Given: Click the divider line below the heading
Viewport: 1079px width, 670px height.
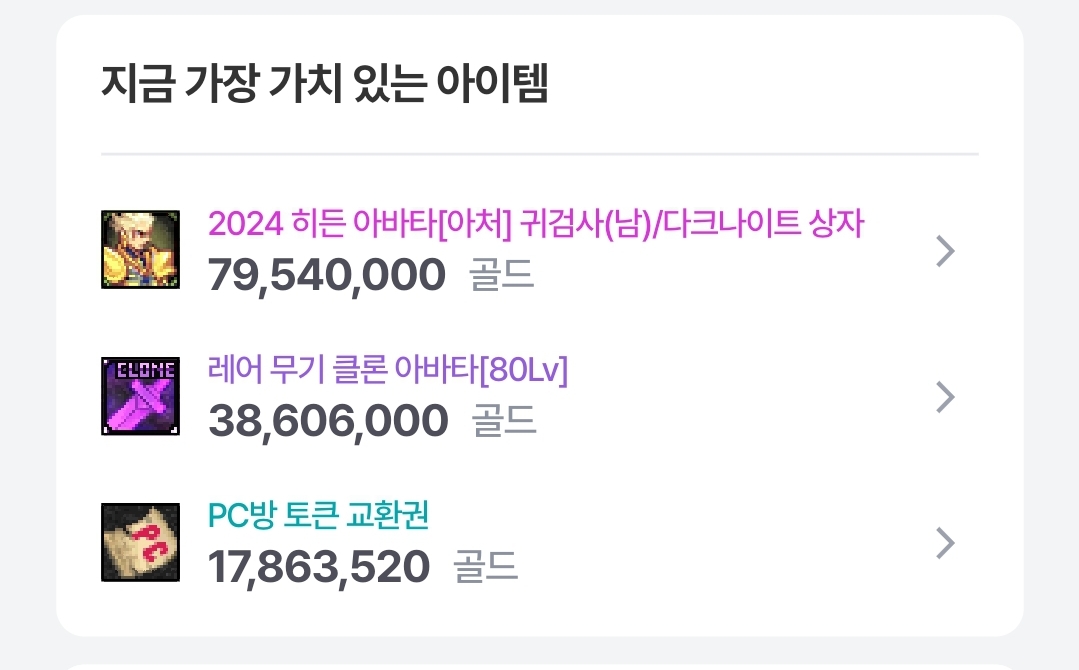Looking at the screenshot, I should click(540, 154).
